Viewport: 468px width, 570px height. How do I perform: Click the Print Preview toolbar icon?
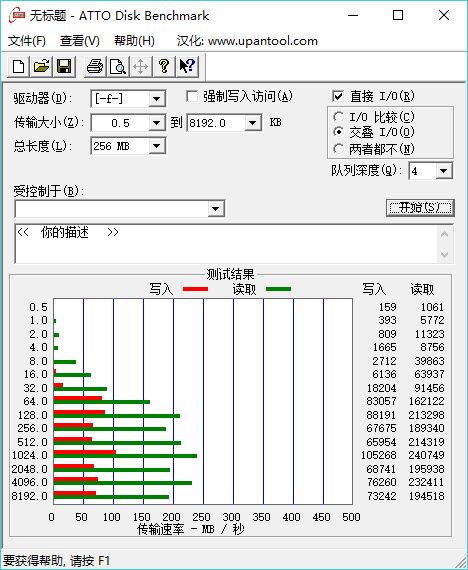(x=118, y=67)
